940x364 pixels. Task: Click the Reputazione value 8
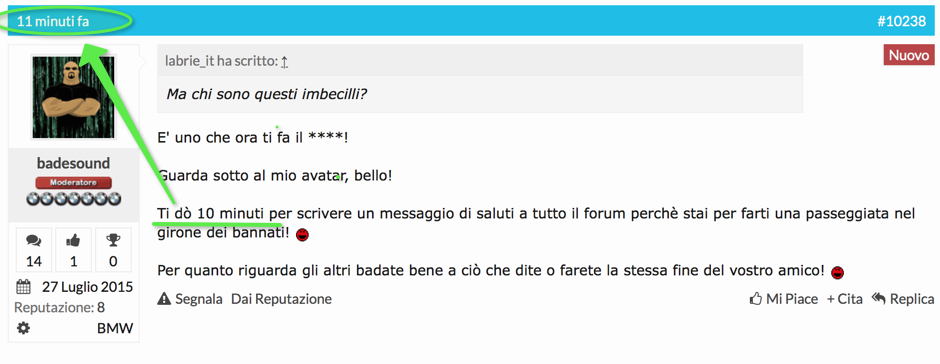coord(101,308)
